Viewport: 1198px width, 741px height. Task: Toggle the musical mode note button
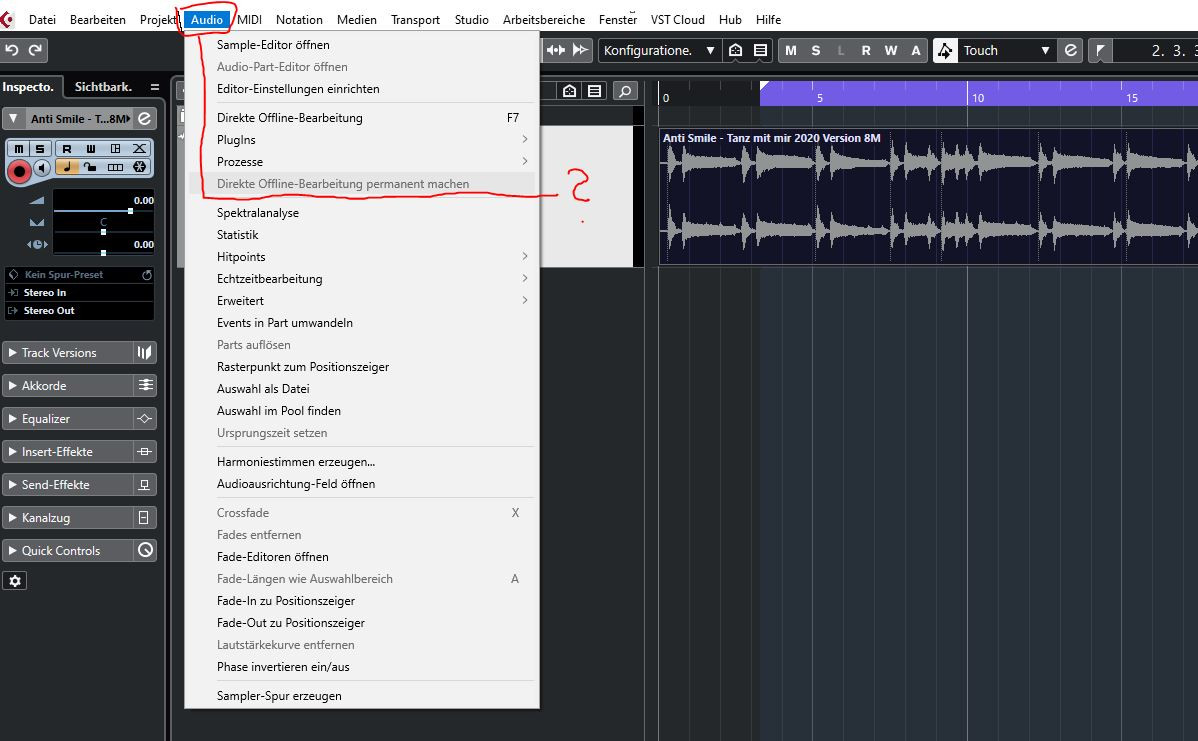66,167
